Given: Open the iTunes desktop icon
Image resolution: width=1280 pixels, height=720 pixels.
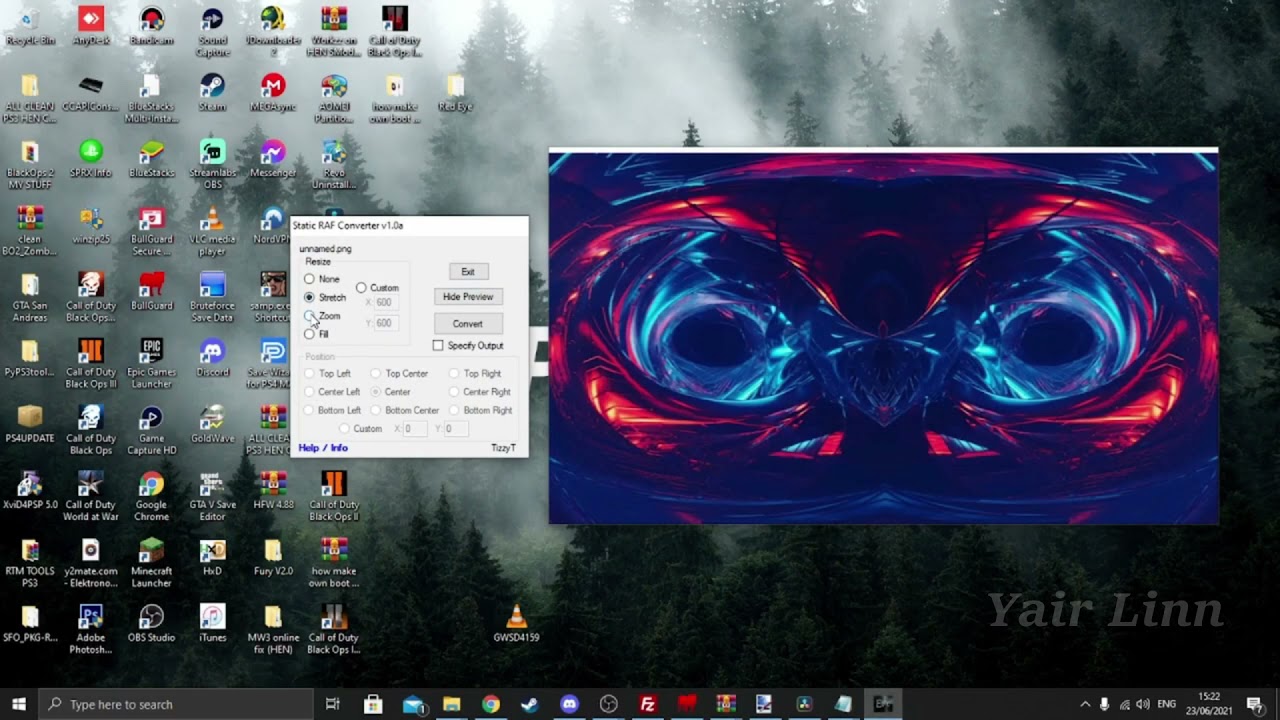Looking at the screenshot, I should pos(212,623).
